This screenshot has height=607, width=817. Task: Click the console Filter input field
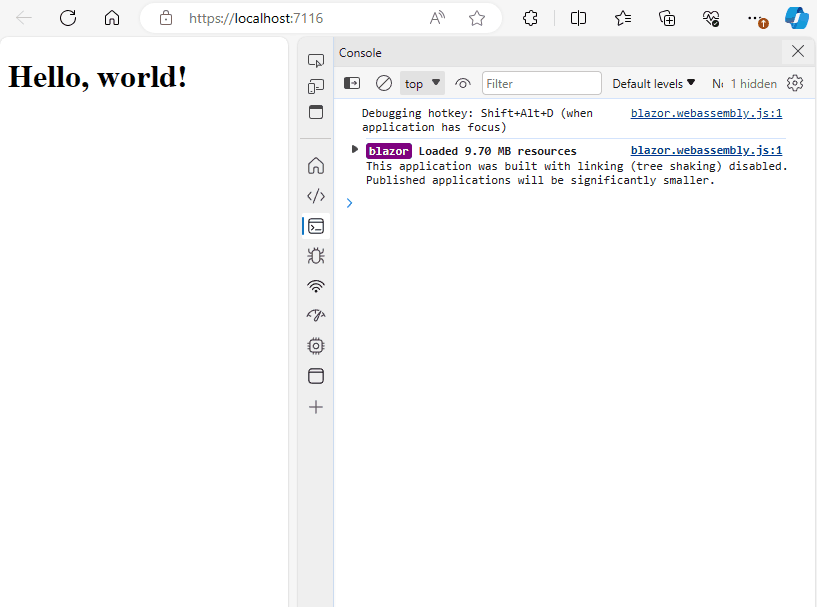(x=541, y=84)
